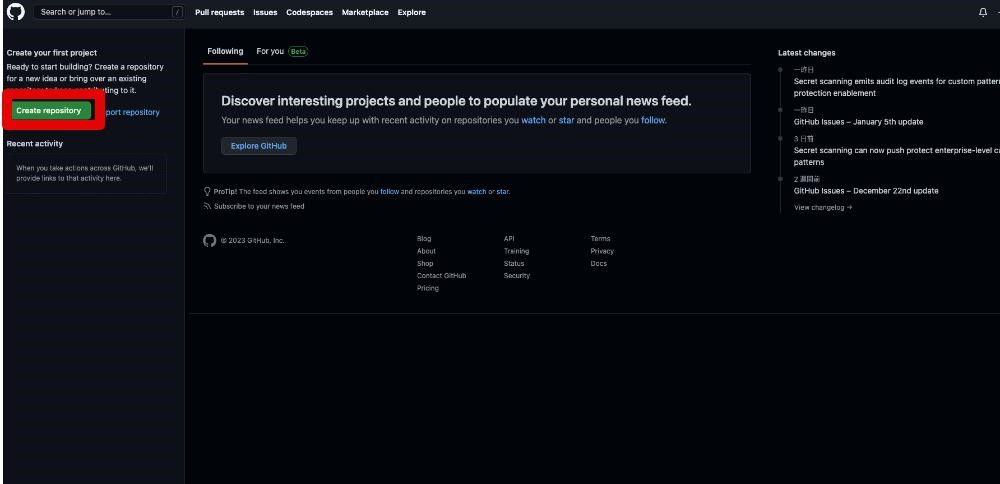Screen dimensions: 1000x484
Task: Focus the Search or jump to field
Action: 109,12
